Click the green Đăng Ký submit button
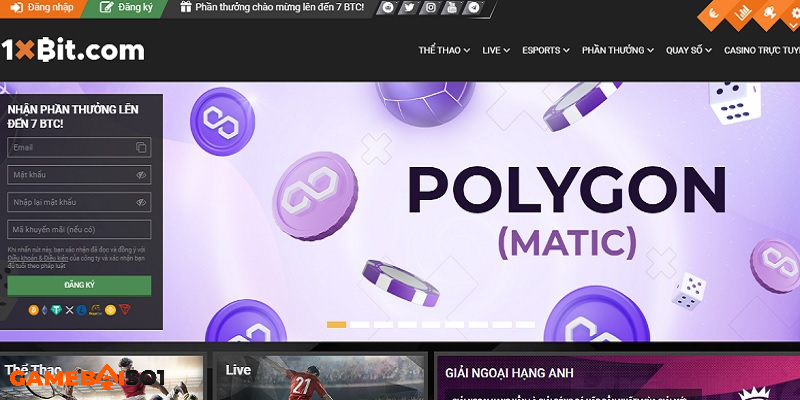Screen dimensions: 800x400 (x=79, y=285)
